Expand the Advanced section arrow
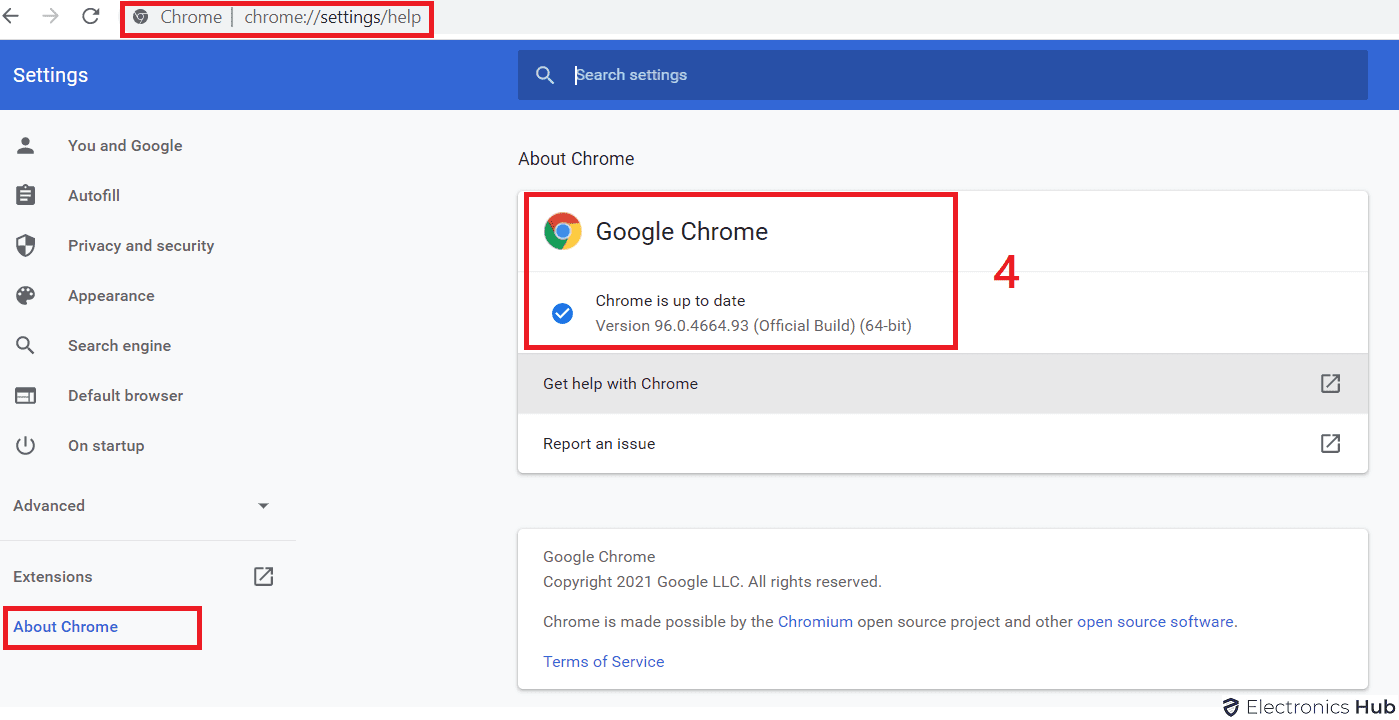Viewport: 1399px width, 720px height. coord(263,506)
